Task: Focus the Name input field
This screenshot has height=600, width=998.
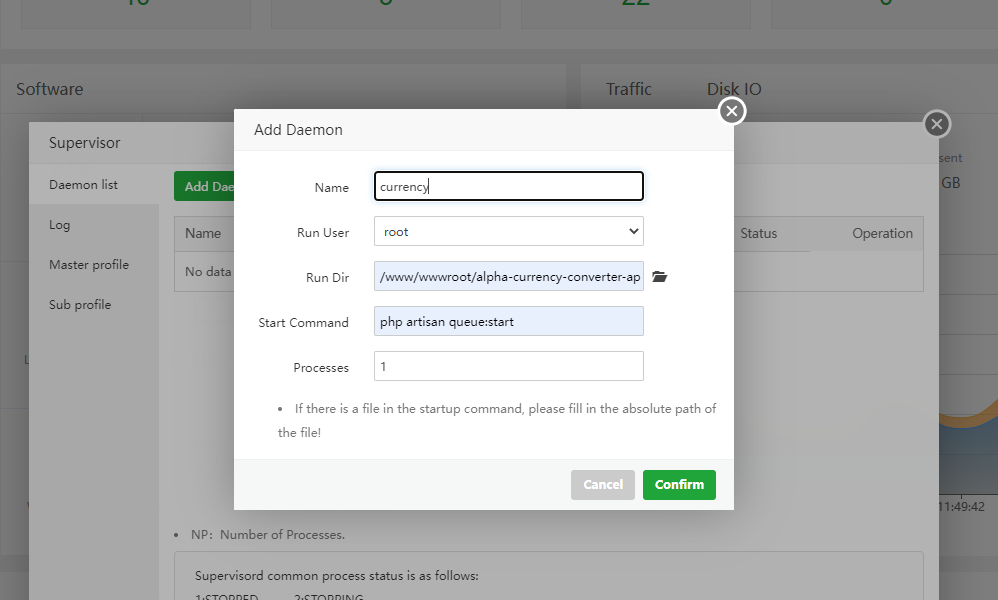Action: (508, 187)
